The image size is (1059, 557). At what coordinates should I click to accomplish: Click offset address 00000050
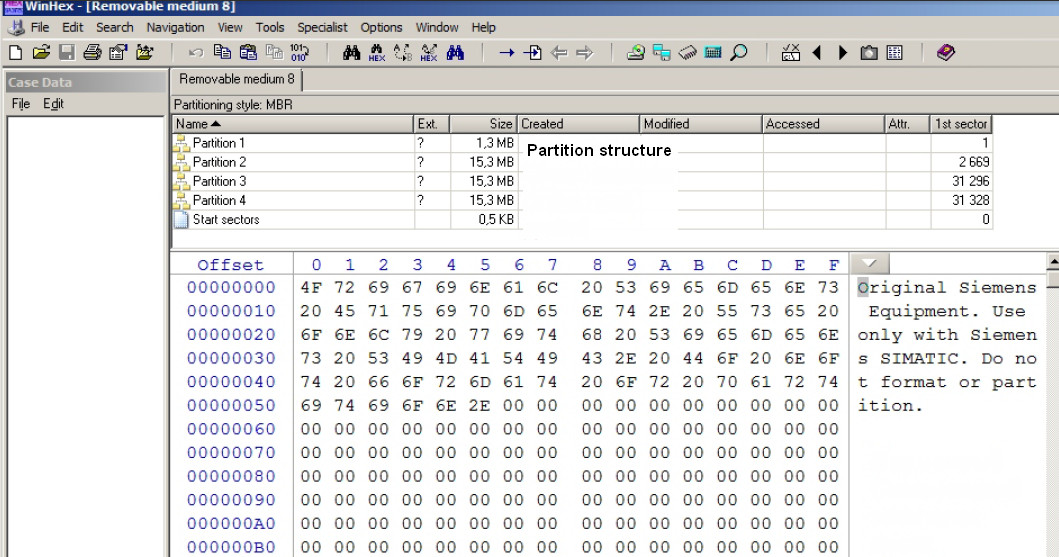click(x=231, y=405)
